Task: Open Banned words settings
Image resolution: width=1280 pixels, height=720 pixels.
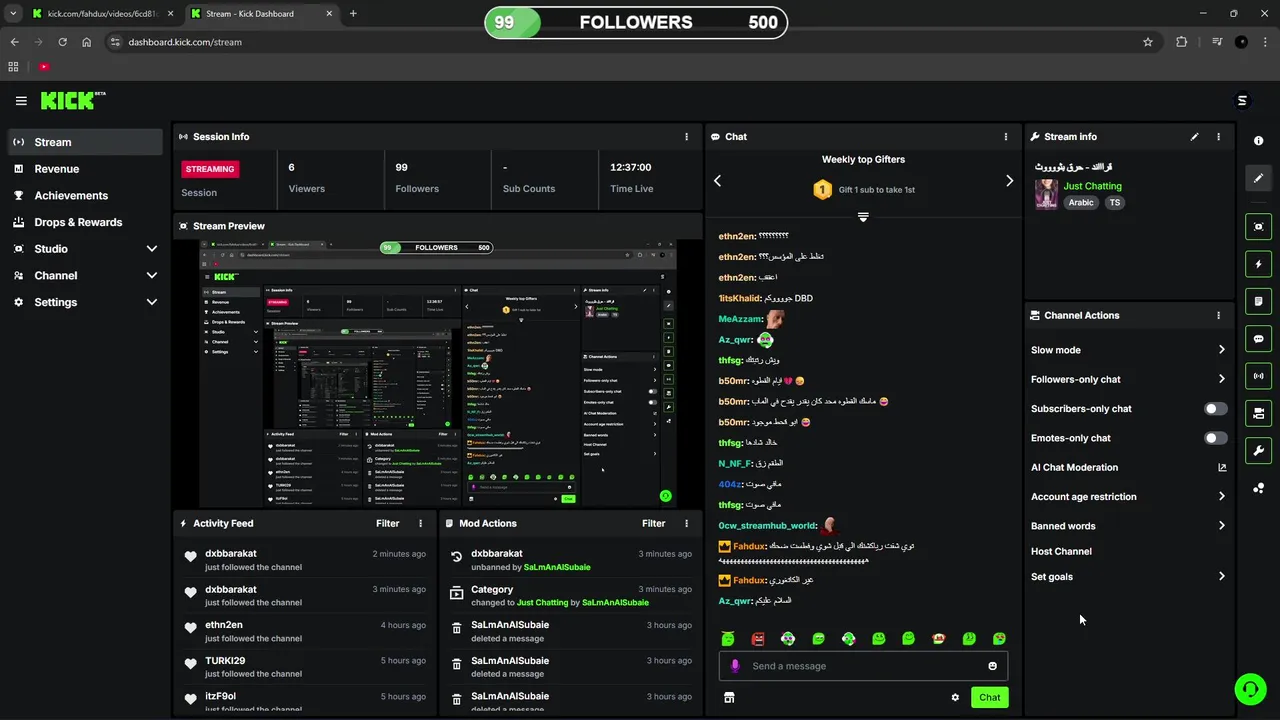Action: click(1128, 526)
